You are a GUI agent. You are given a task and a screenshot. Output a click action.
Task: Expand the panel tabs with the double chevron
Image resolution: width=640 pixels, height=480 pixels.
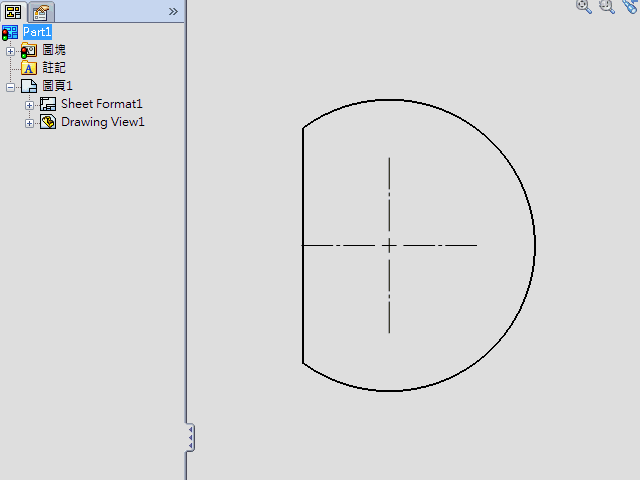pyautogui.click(x=173, y=11)
